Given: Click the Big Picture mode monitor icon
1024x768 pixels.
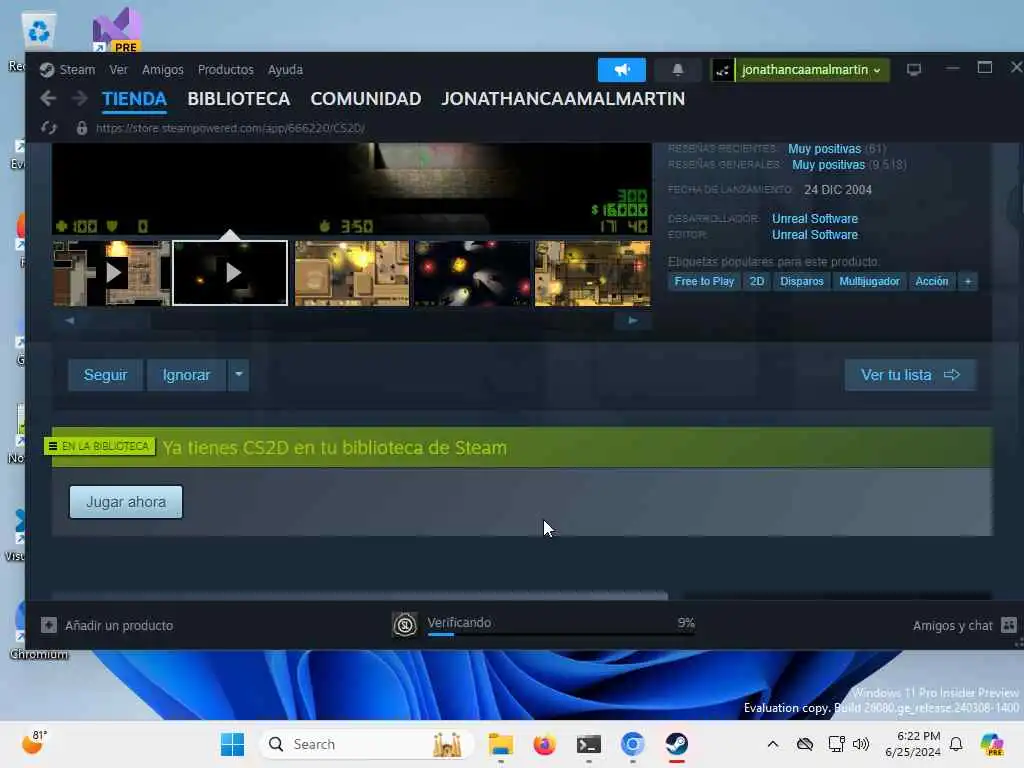Looking at the screenshot, I should tap(914, 69).
